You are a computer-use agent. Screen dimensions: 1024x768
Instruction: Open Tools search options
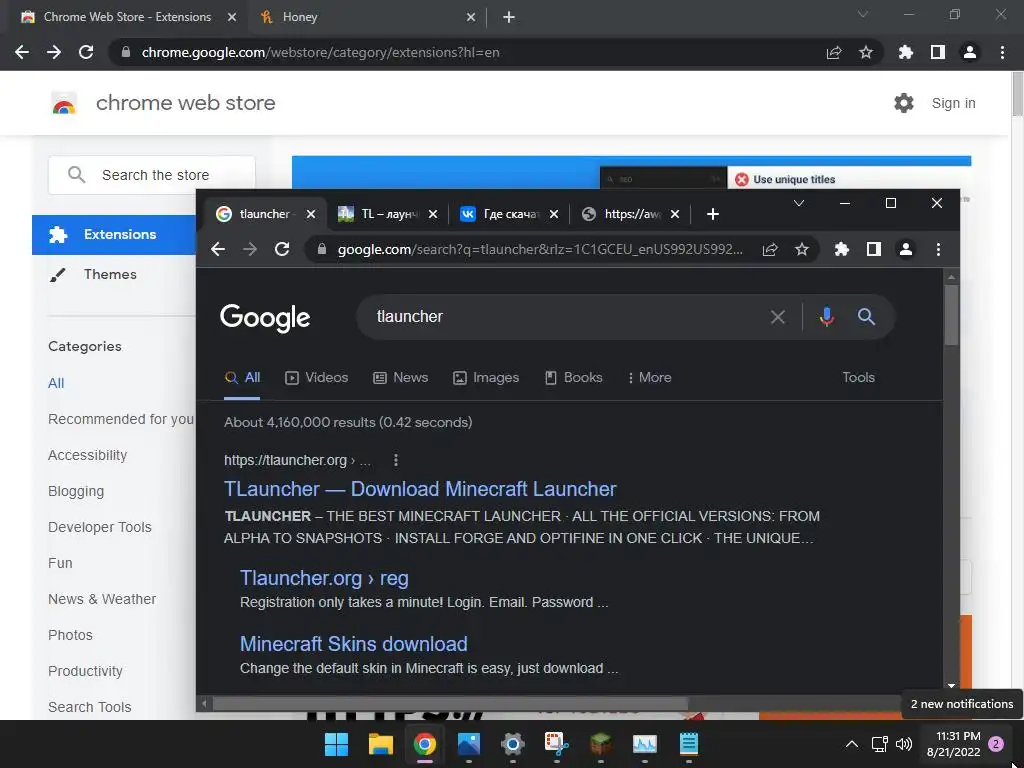[x=858, y=377]
